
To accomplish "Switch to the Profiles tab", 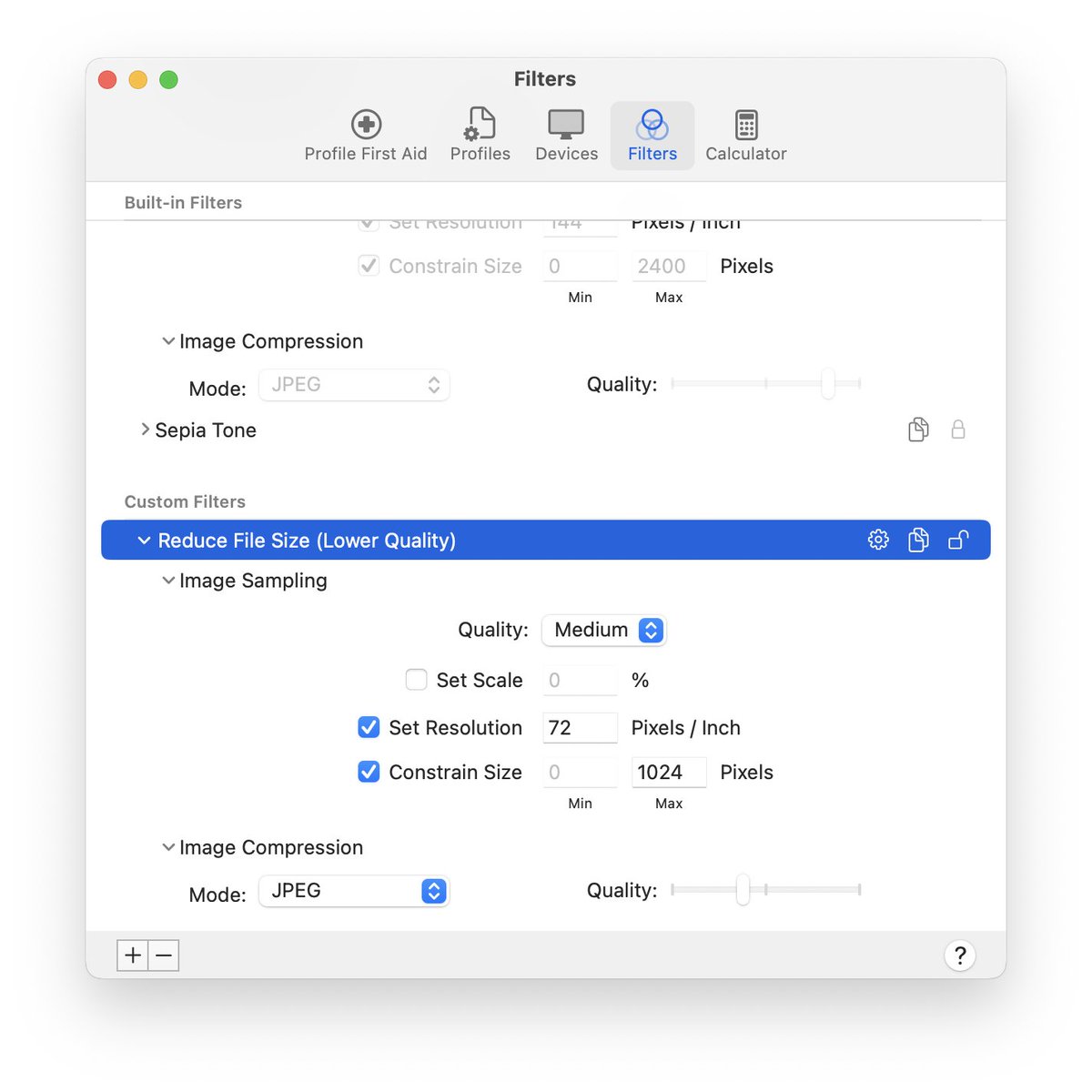I will pos(480,136).
